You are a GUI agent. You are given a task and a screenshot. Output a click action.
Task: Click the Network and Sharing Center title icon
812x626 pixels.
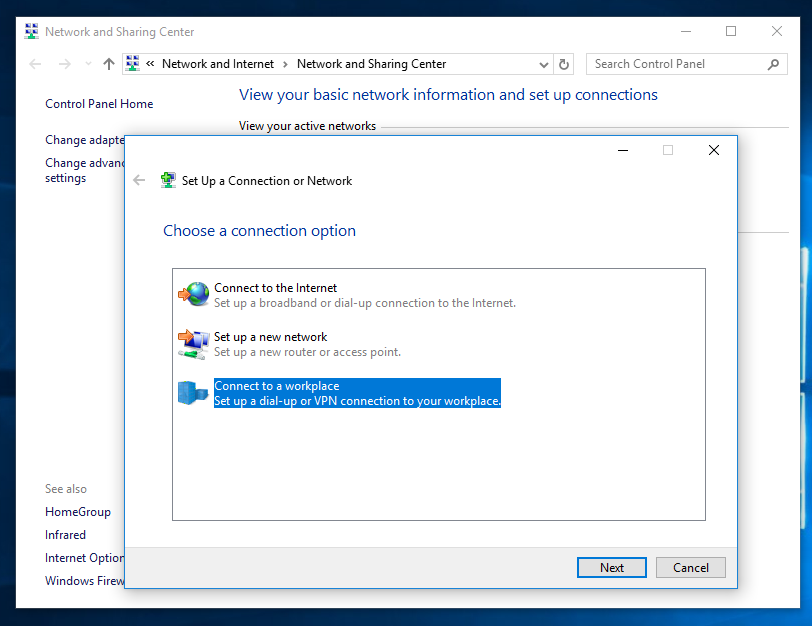pyautogui.click(x=32, y=32)
